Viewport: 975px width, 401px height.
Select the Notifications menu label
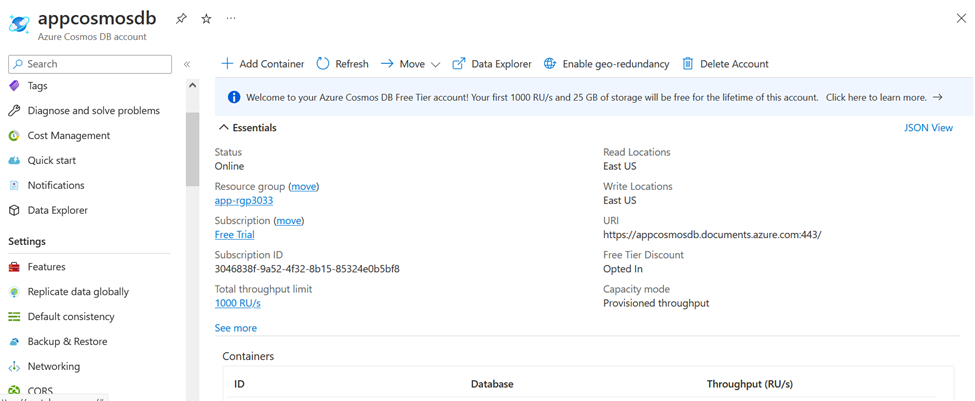click(x=56, y=185)
